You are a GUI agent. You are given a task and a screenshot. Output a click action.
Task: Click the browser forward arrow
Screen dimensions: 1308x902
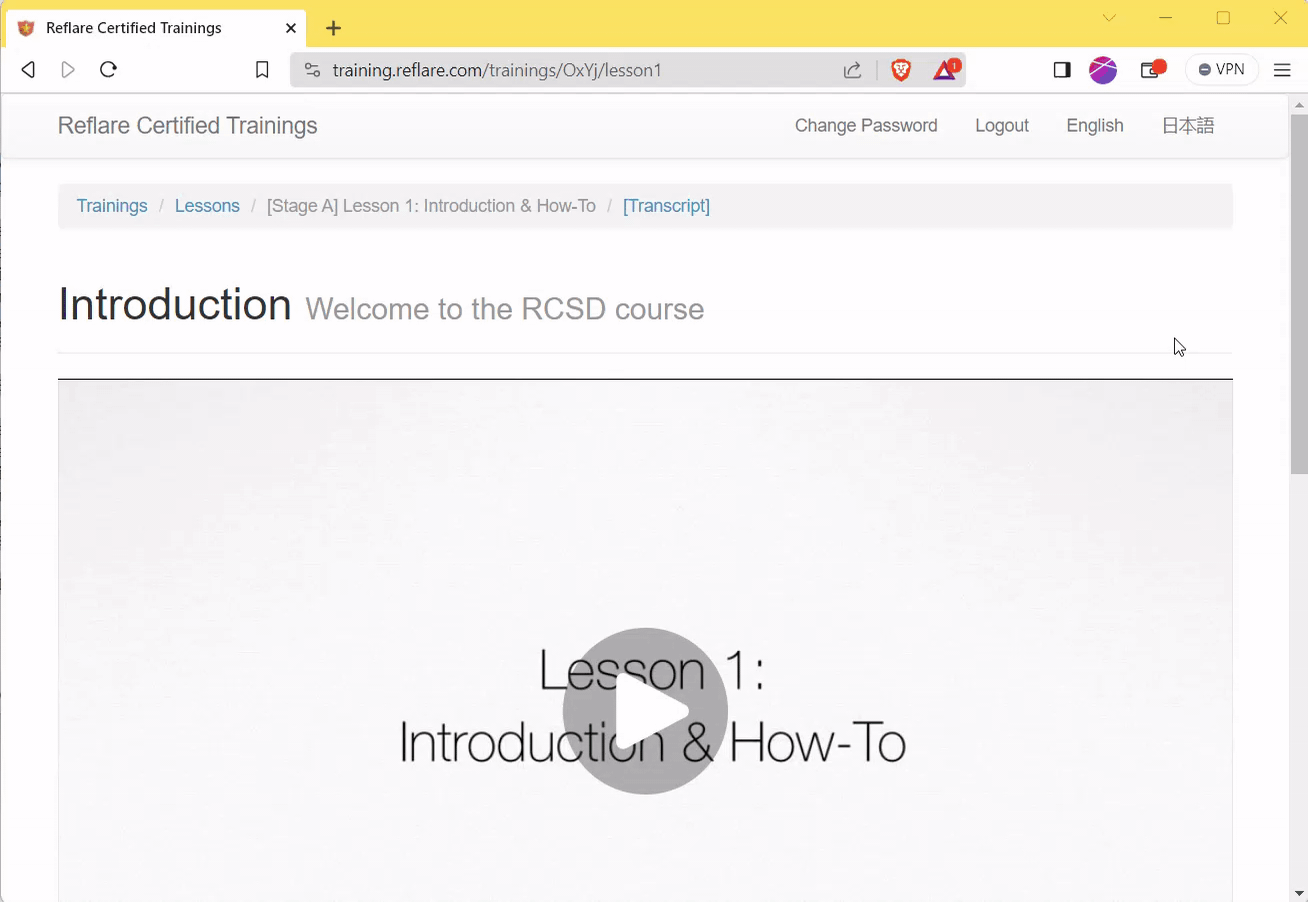[68, 70]
